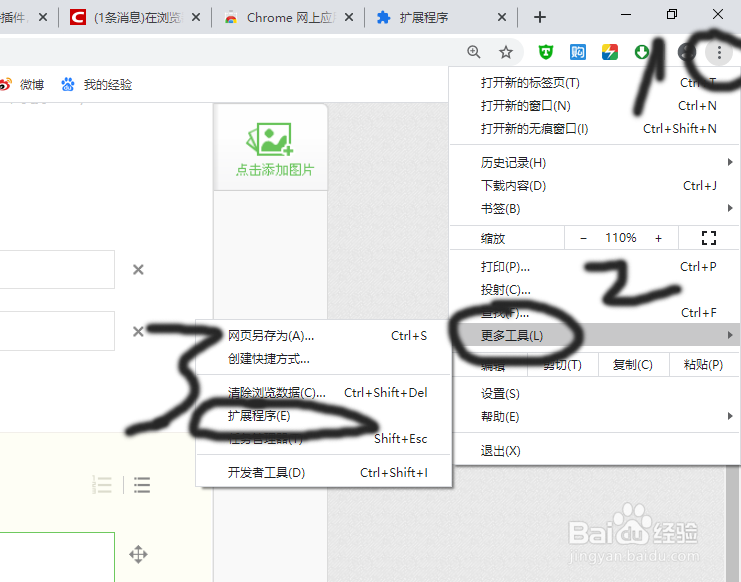This screenshot has width=741, height=582.
Task: Open the 我的经验 bookmark
Action: click(97, 85)
